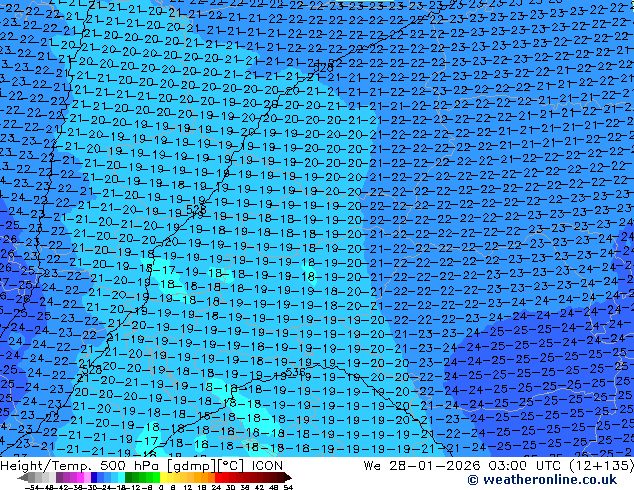This screenshot has width=634, height=490.
Task: Click the left gray arrow end of the color scale
Action: tap(22, 477)
